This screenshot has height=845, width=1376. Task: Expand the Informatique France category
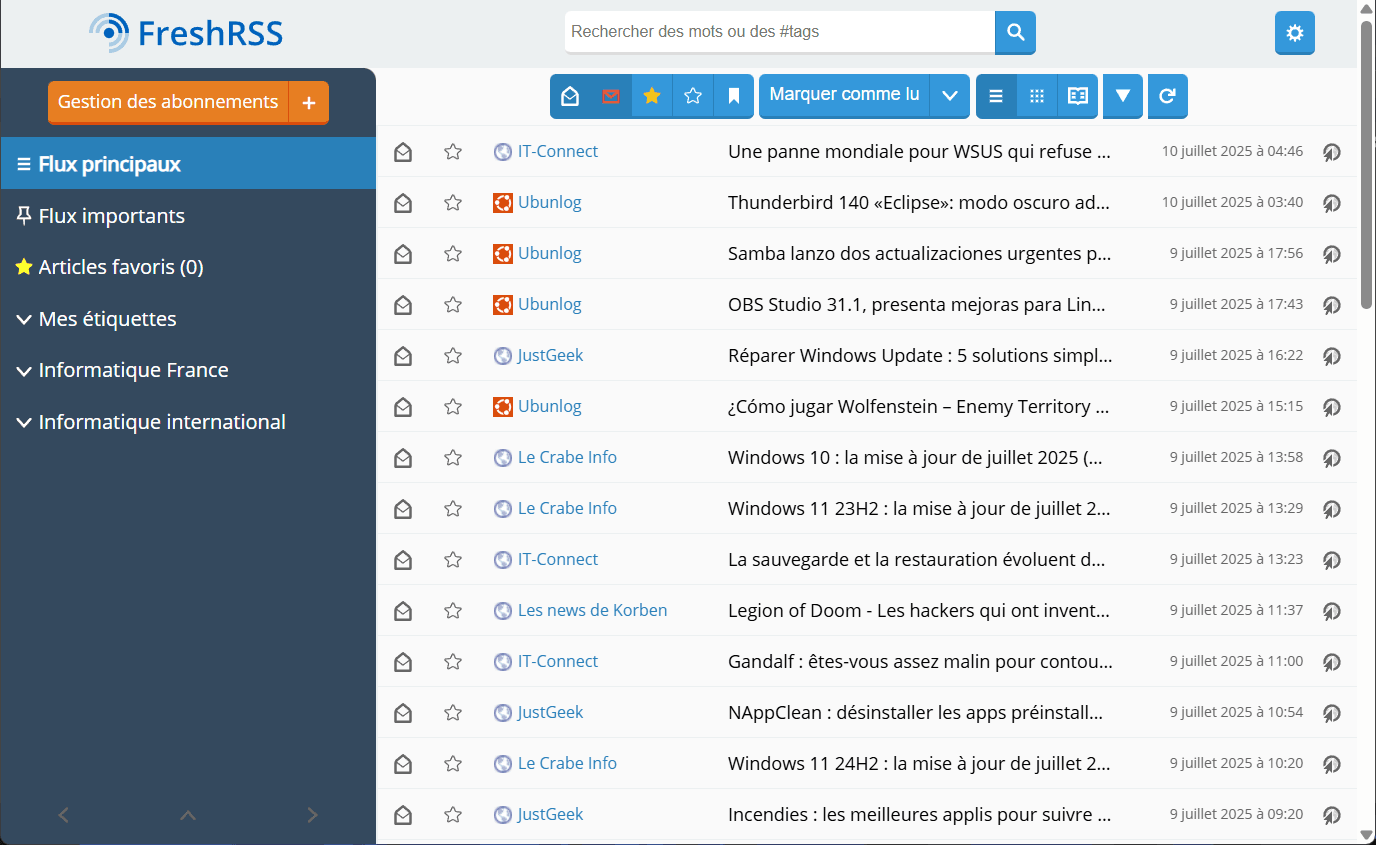25,371
